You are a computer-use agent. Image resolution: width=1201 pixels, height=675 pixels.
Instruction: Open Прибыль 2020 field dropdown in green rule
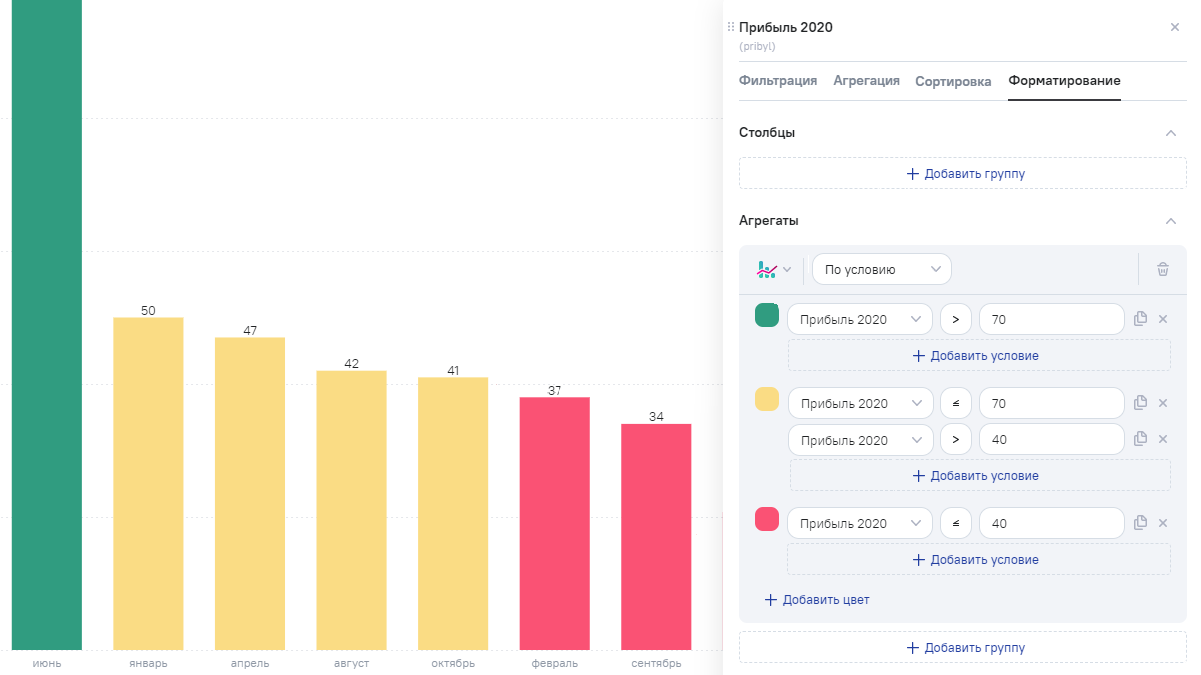[x=859, y=320]
